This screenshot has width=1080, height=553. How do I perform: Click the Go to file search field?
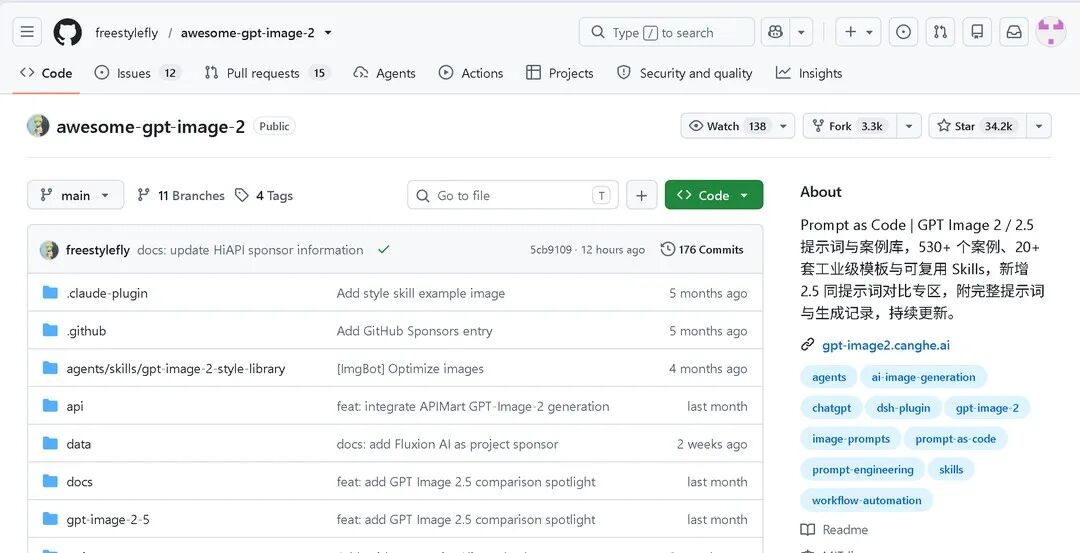512,196
